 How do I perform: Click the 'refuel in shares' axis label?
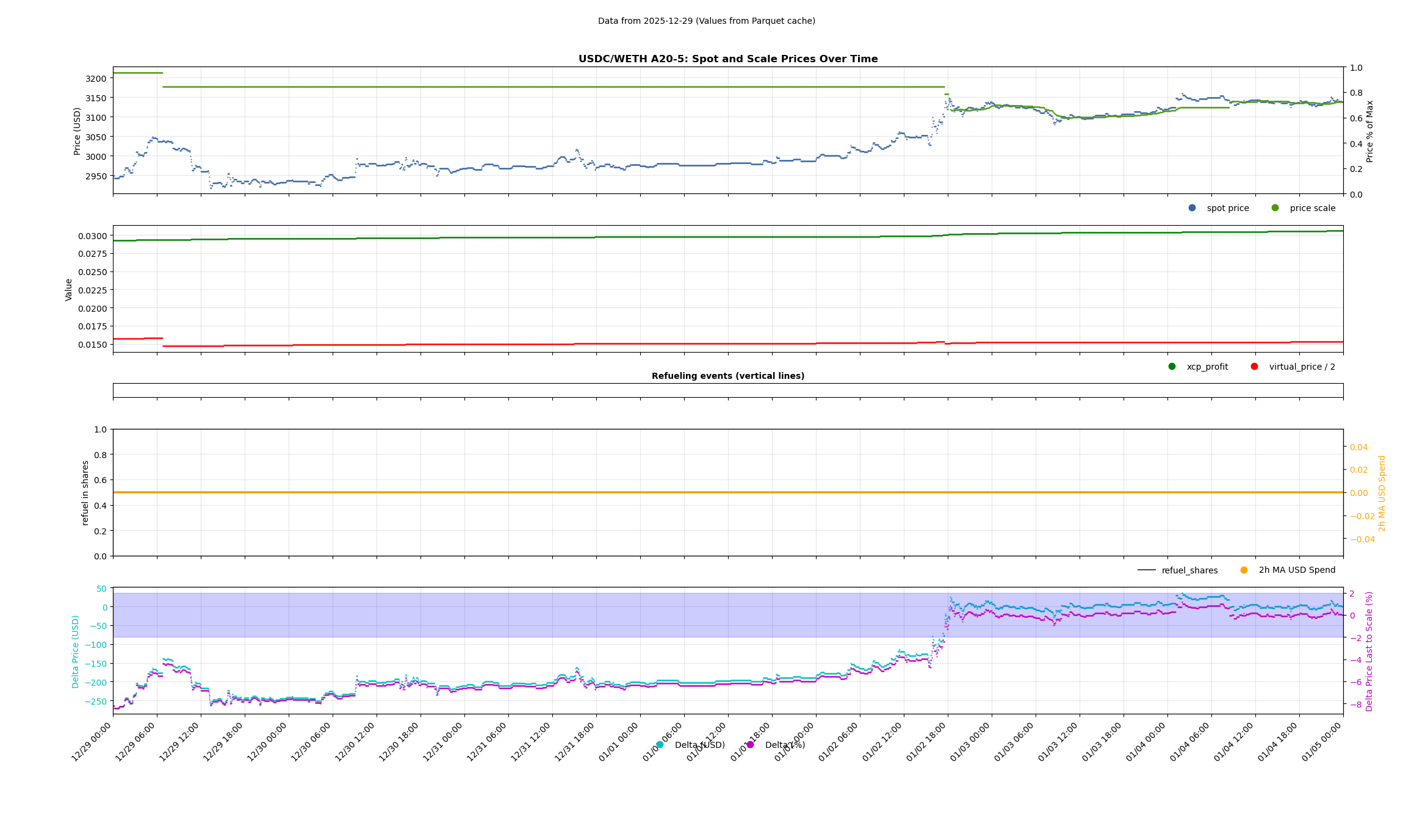coord(85,492)
